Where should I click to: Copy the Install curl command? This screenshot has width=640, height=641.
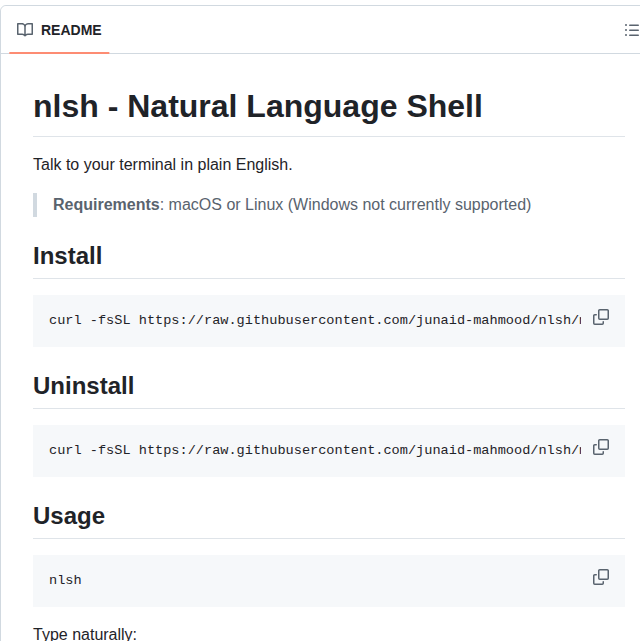point(601,317)
